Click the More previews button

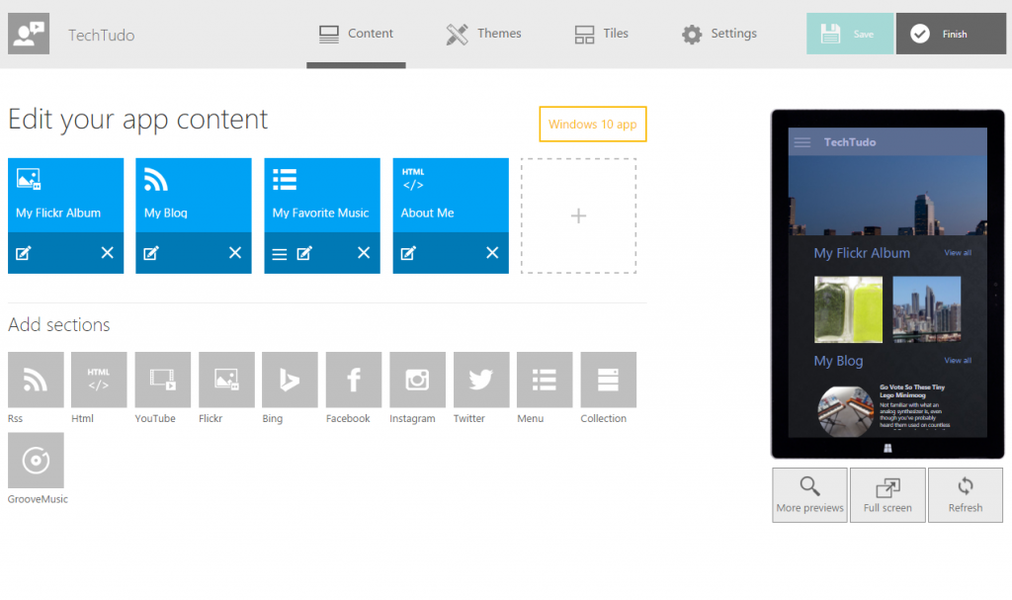click(810, 495)
